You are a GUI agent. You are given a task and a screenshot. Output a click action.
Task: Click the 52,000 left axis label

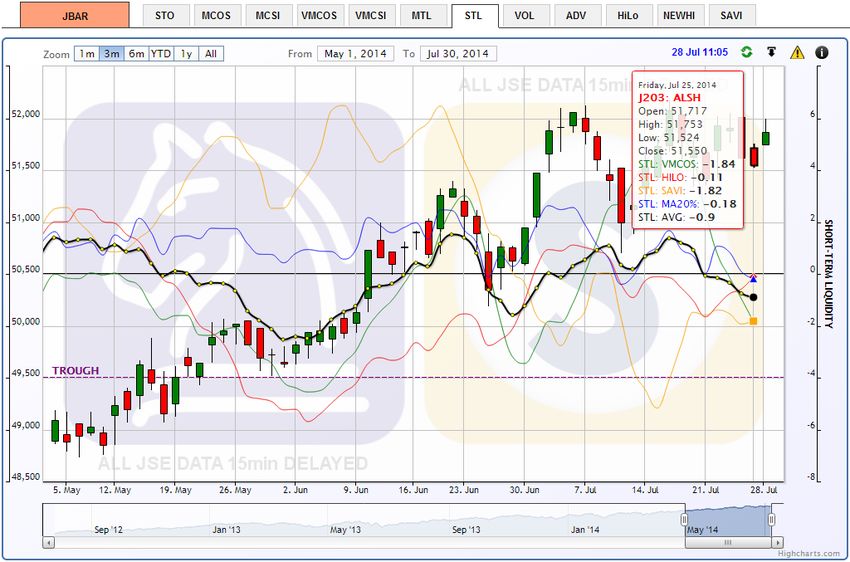[25, 114]
